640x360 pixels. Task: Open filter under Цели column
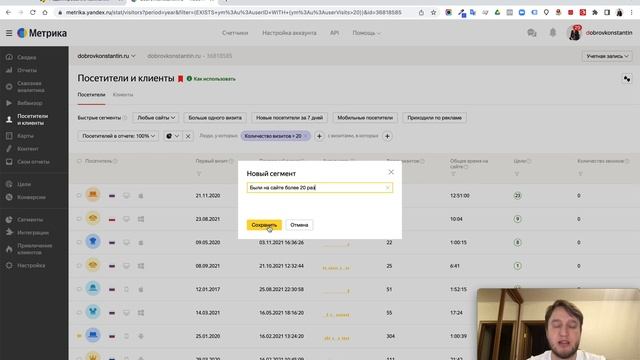(517, 174)
